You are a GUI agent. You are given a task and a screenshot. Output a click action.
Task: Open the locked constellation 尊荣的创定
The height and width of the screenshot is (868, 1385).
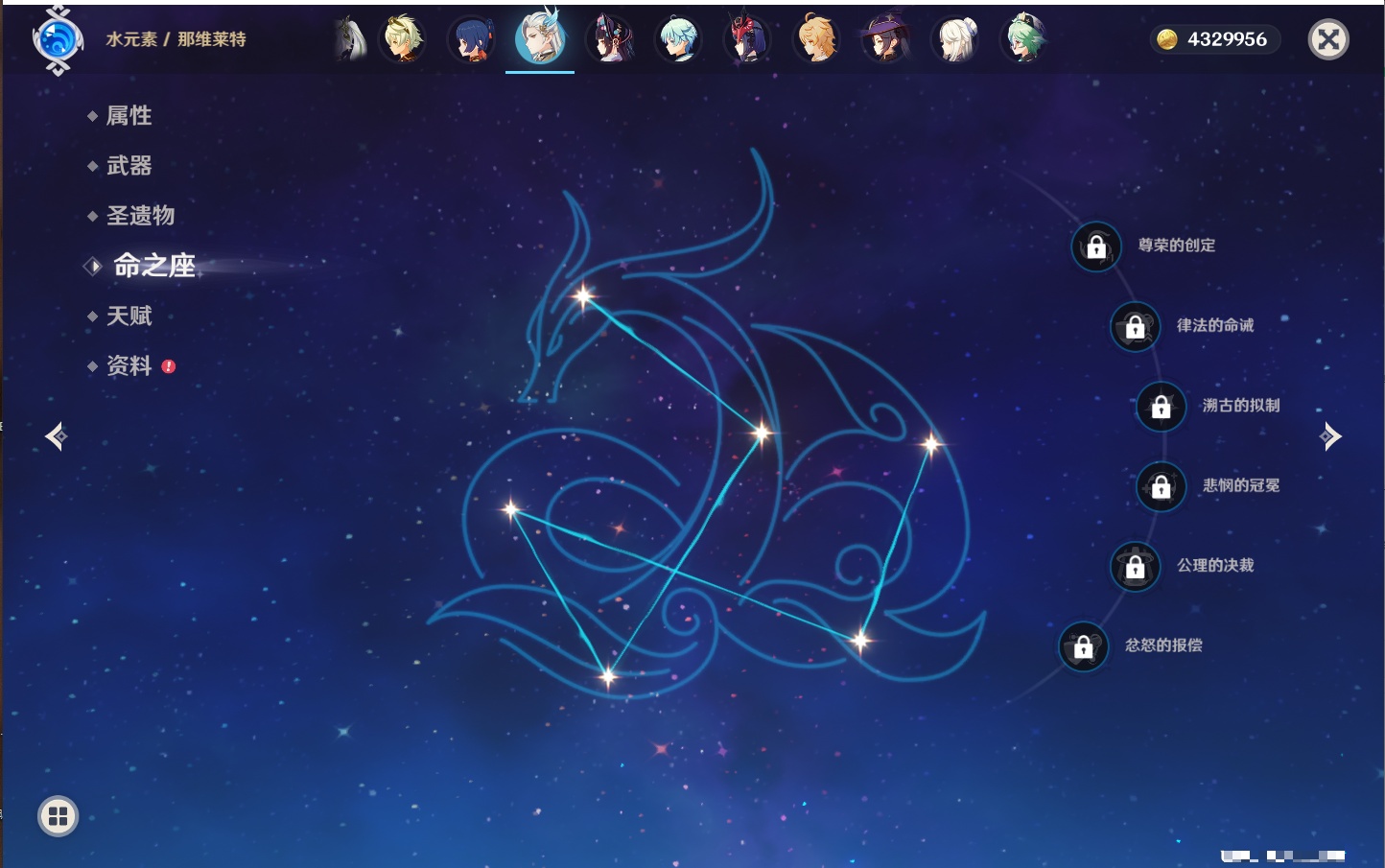[1096, 246]
